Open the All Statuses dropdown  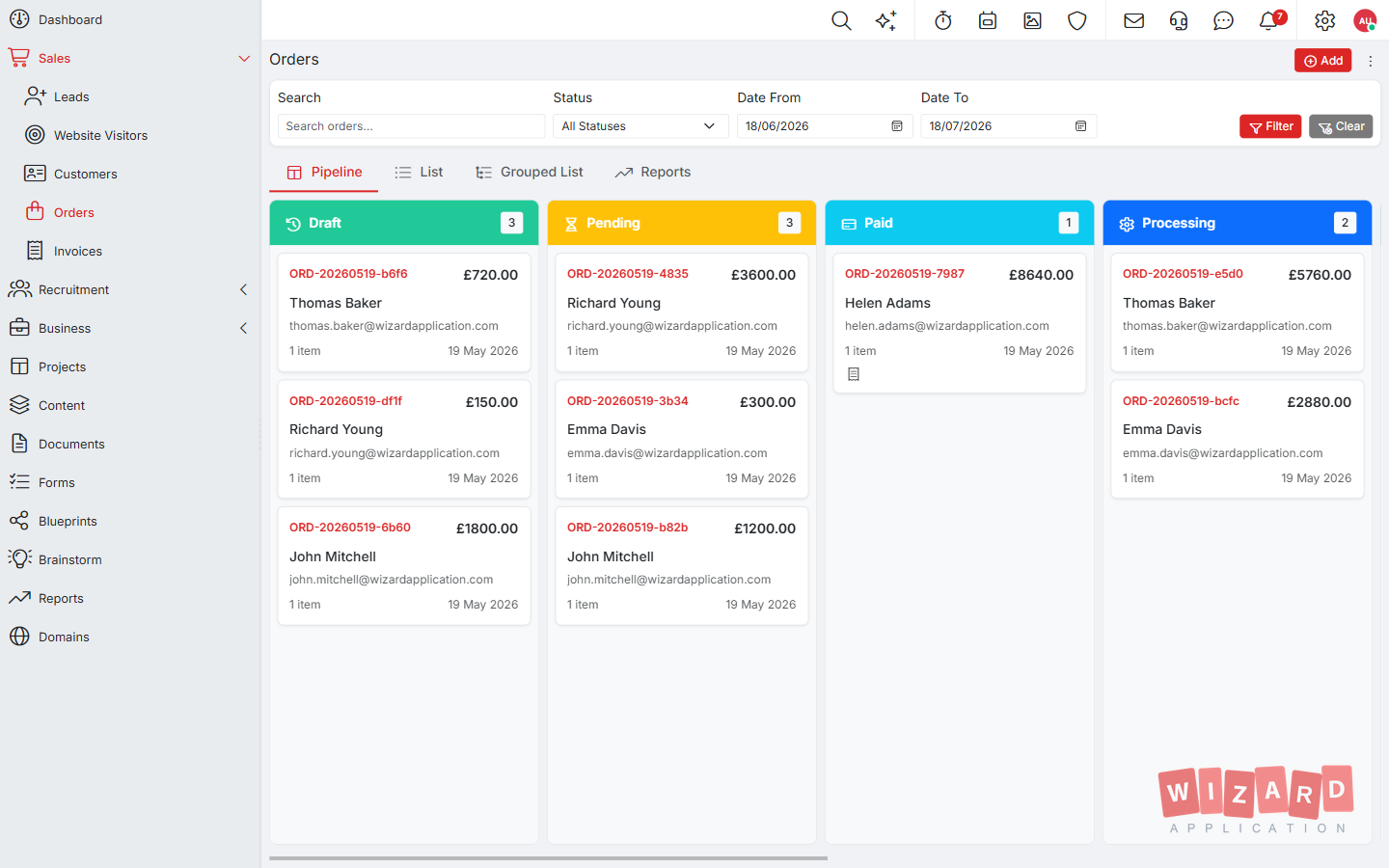640,126
